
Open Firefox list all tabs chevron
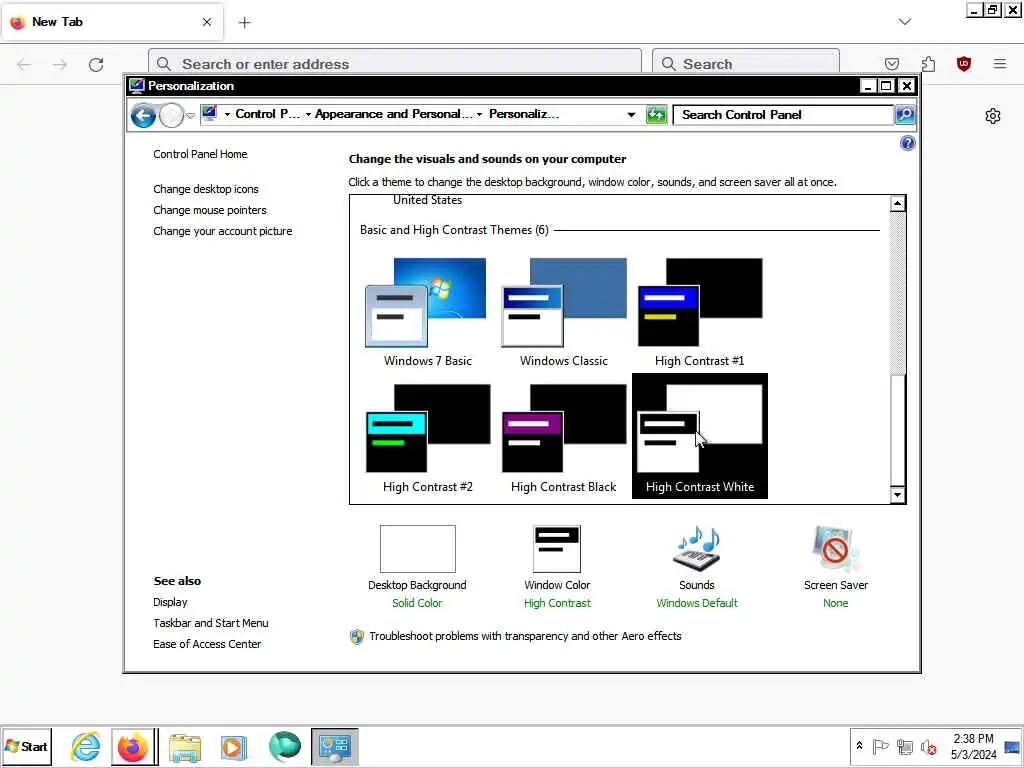(x=904, y=22)
